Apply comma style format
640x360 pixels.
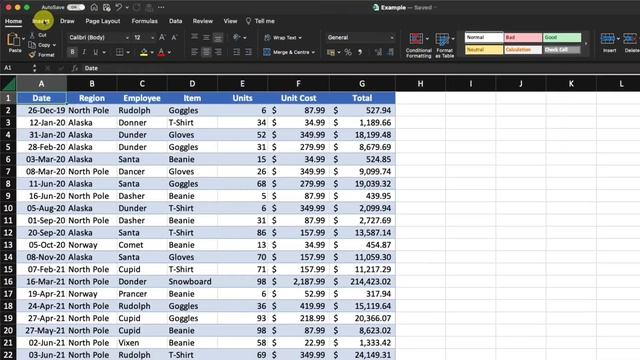pos(360,52)
